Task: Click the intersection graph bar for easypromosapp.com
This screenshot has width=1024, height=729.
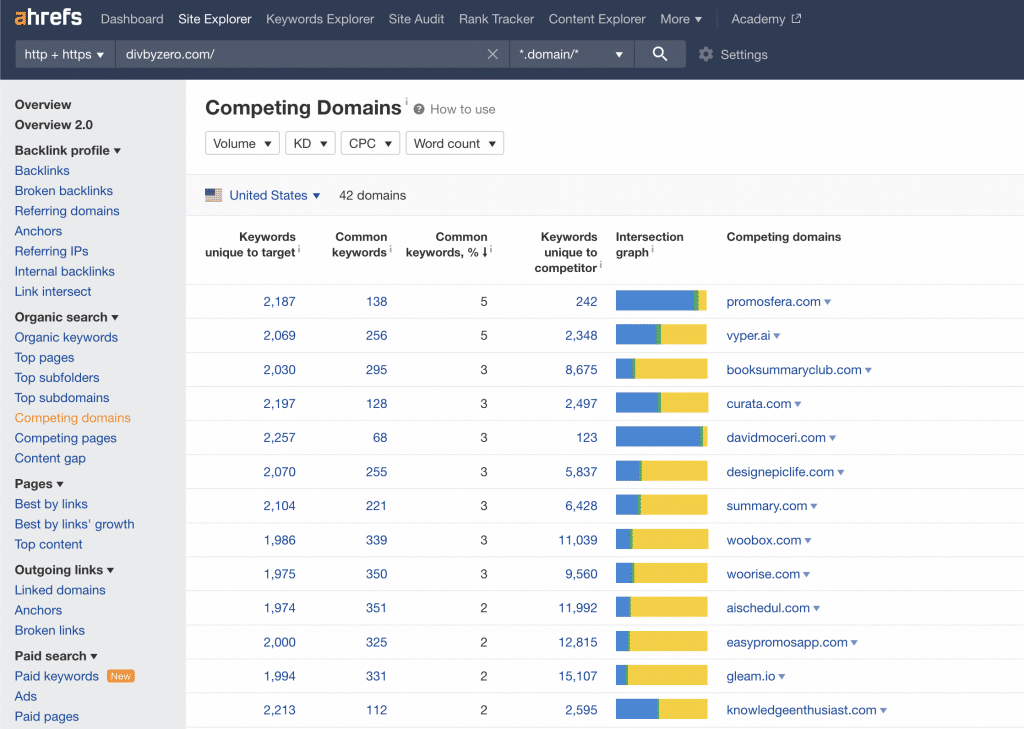Action: click(662, 641)
